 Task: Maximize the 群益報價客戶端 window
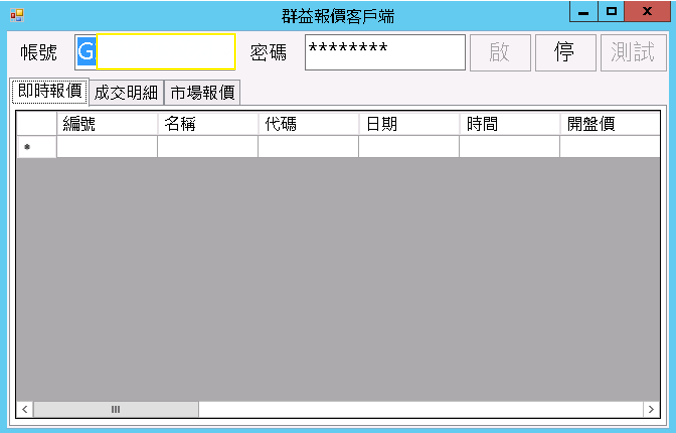click(611, 12)
